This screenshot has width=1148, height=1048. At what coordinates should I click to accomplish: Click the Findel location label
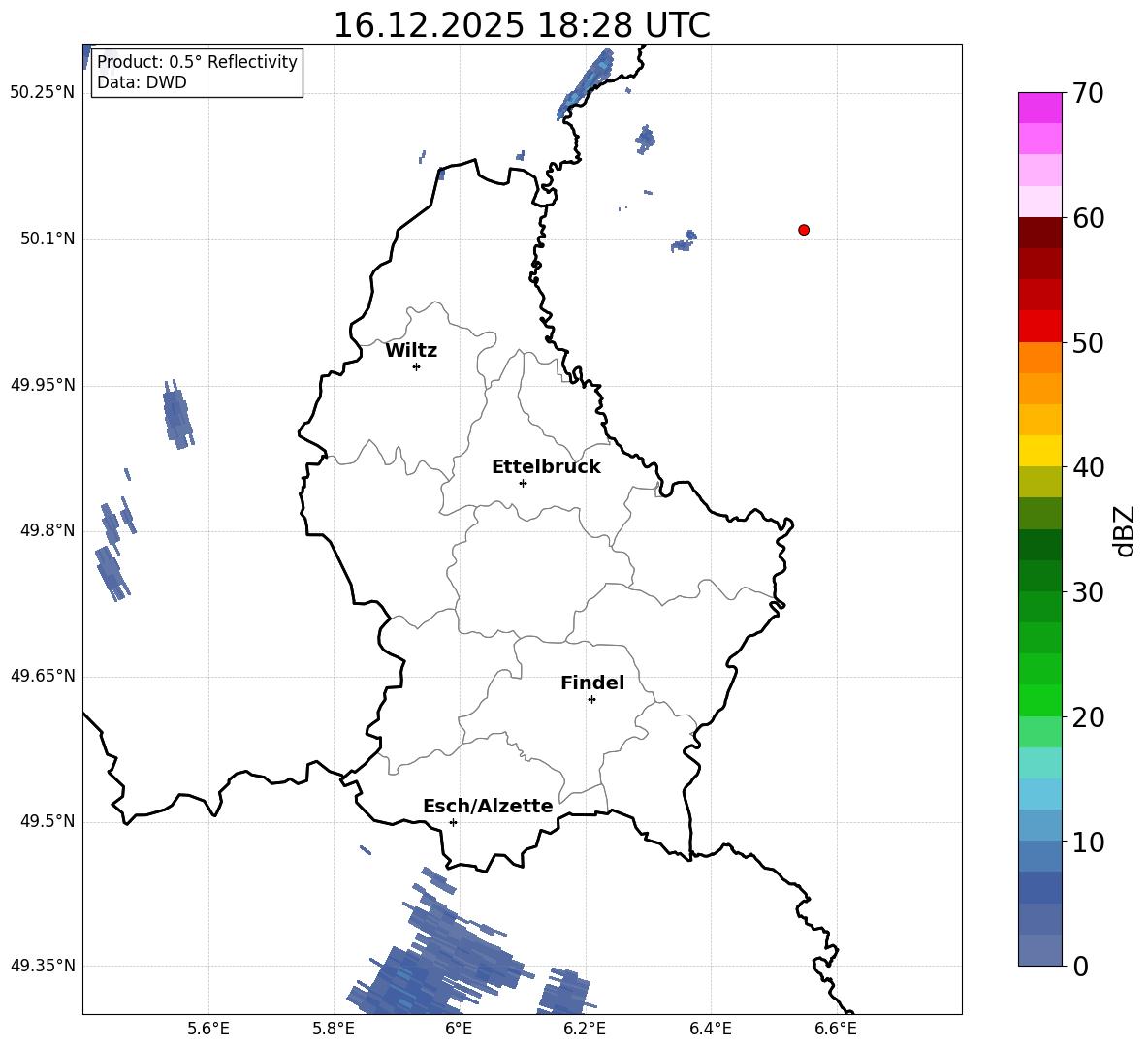coord(592,683)
